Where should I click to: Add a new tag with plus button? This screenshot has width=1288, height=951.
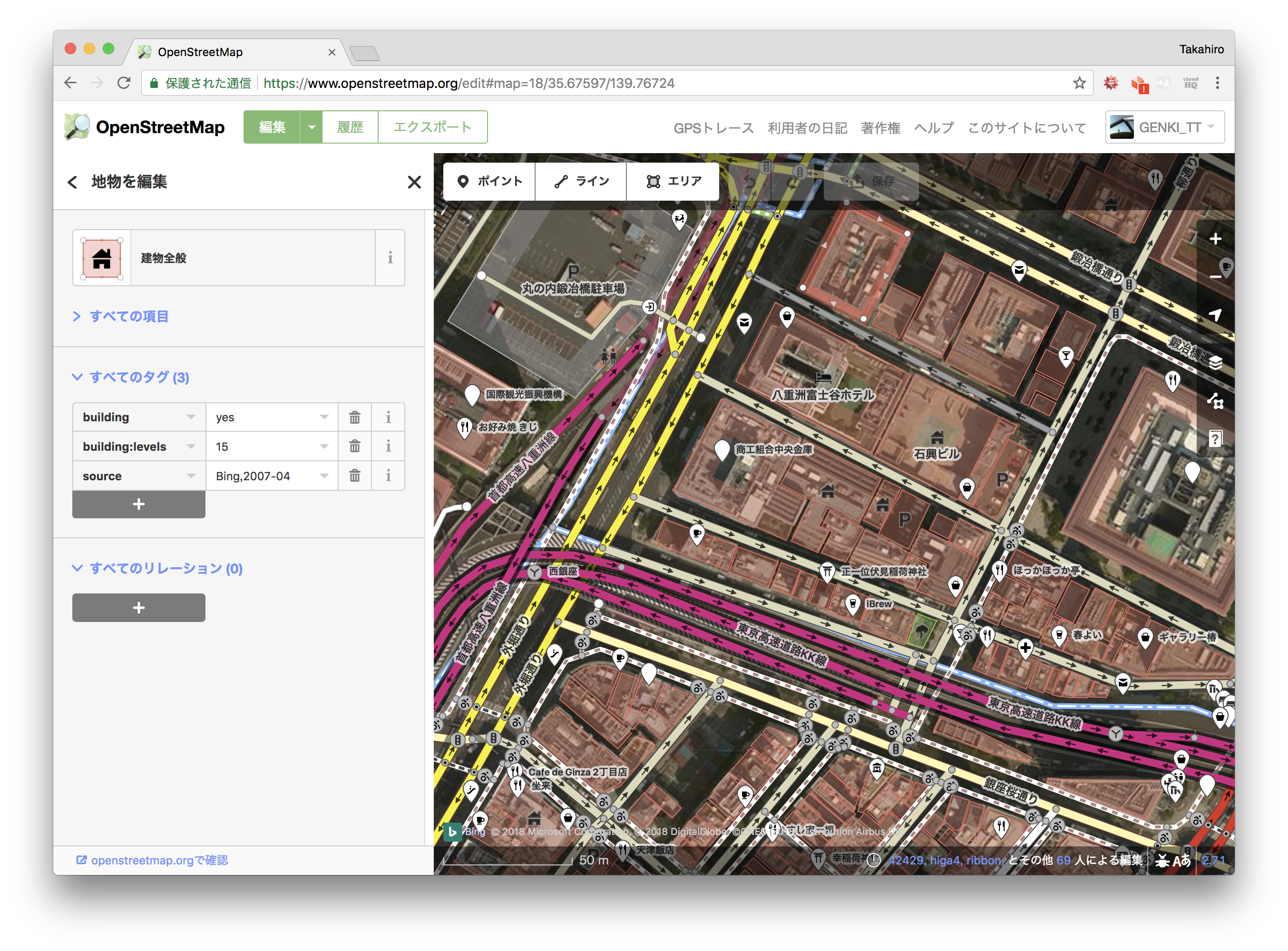tap(139, 505)
